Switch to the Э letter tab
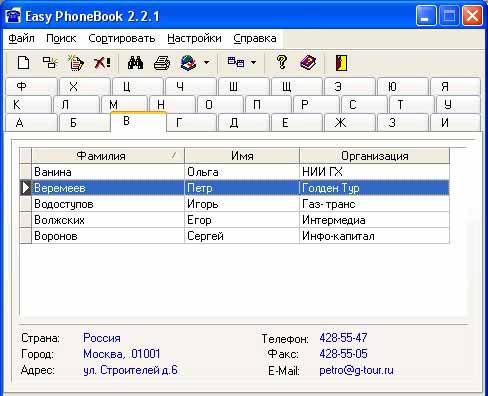Screen dimensions: 488x396 tap(350, 87)
